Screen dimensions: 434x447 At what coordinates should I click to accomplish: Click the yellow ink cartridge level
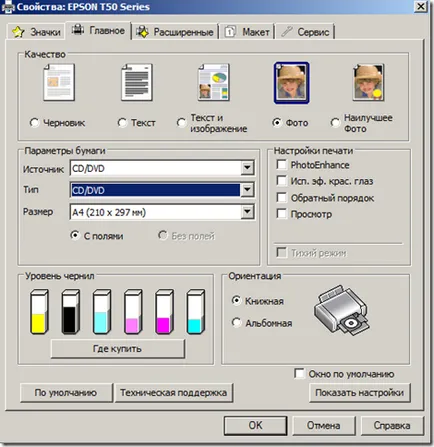(x=39, y=312)
